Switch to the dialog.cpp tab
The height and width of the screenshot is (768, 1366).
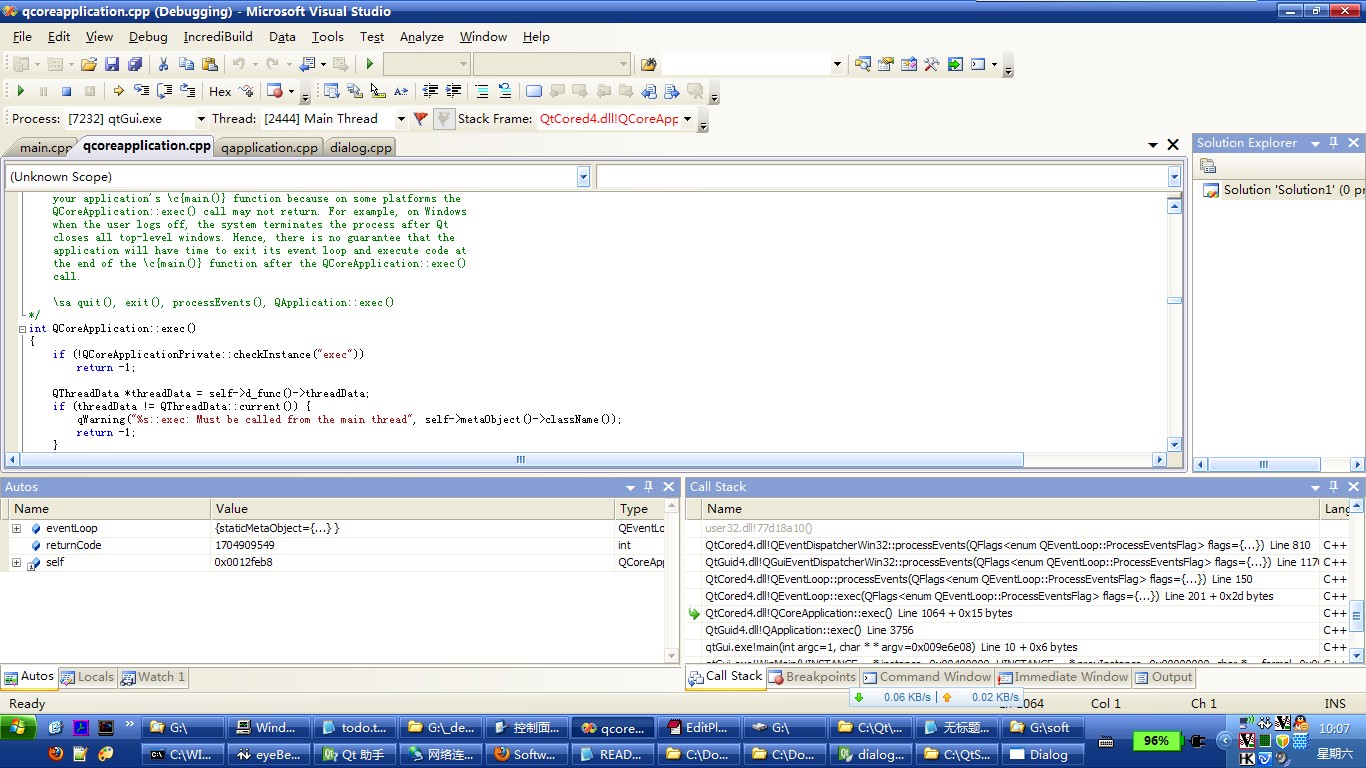click(360, 147)
